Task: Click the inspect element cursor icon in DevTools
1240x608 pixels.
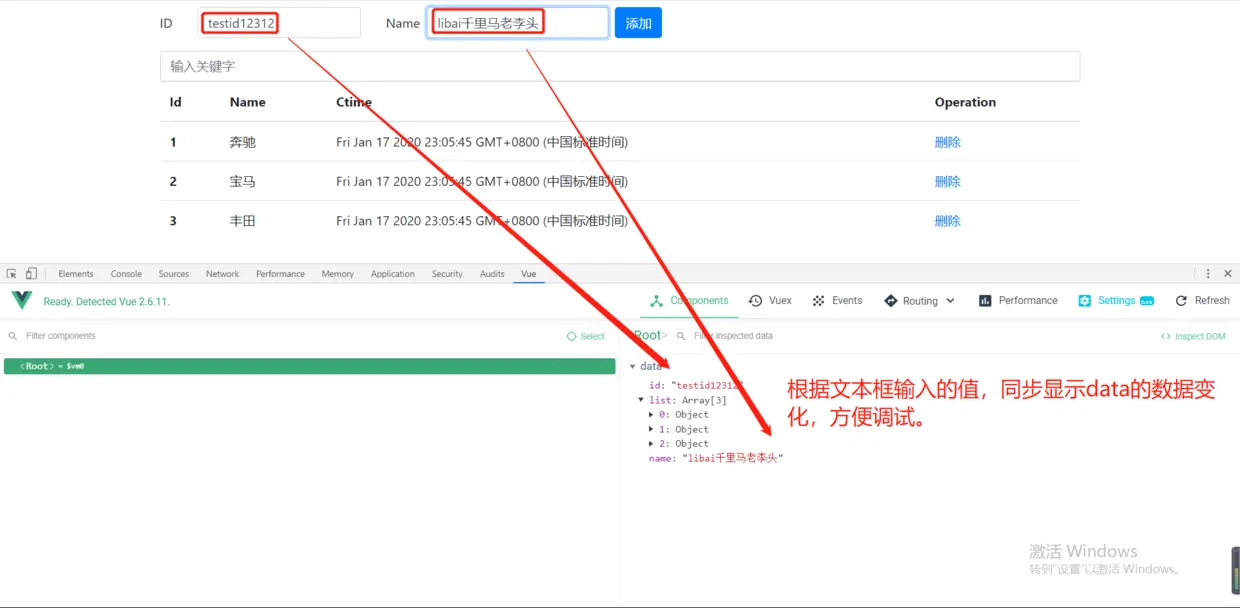Action: click(11, 273)
